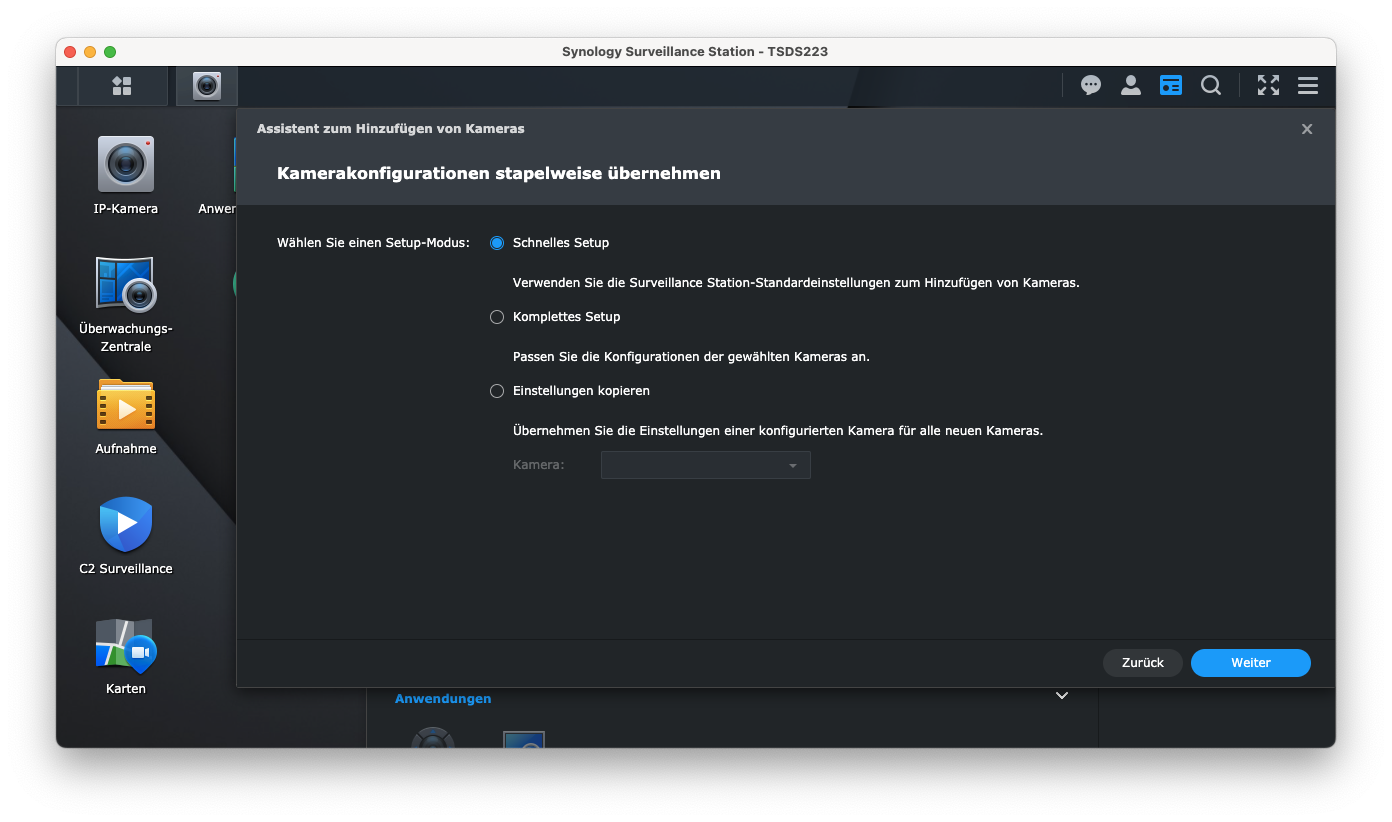Viewport: 1392px width, 822px height.
Task: Launch the C2 Surveillance icon
Action: [x=126, y=525]
